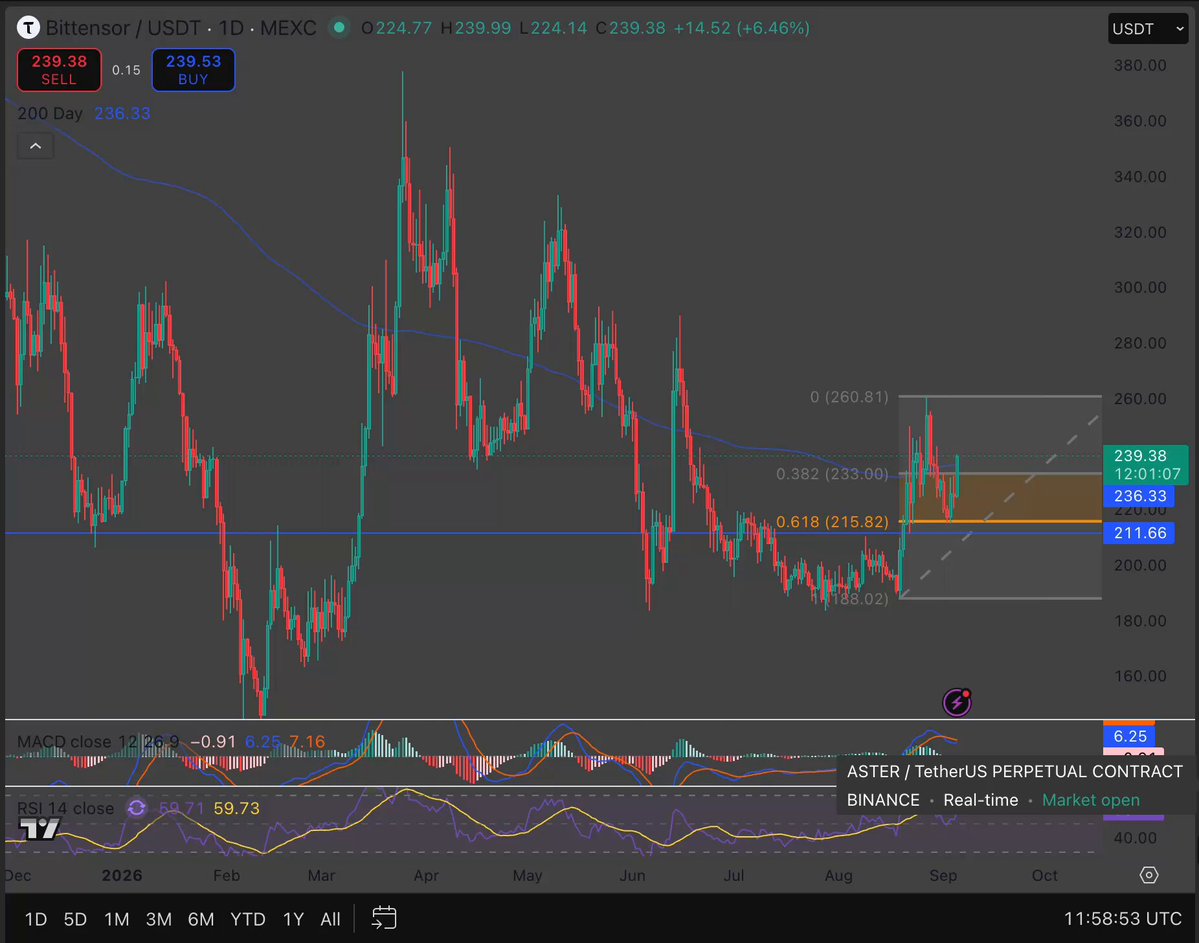Click the orange 7.16 MACD signal value
This screenshot has height=943, width=1199.
pos(307,741)
